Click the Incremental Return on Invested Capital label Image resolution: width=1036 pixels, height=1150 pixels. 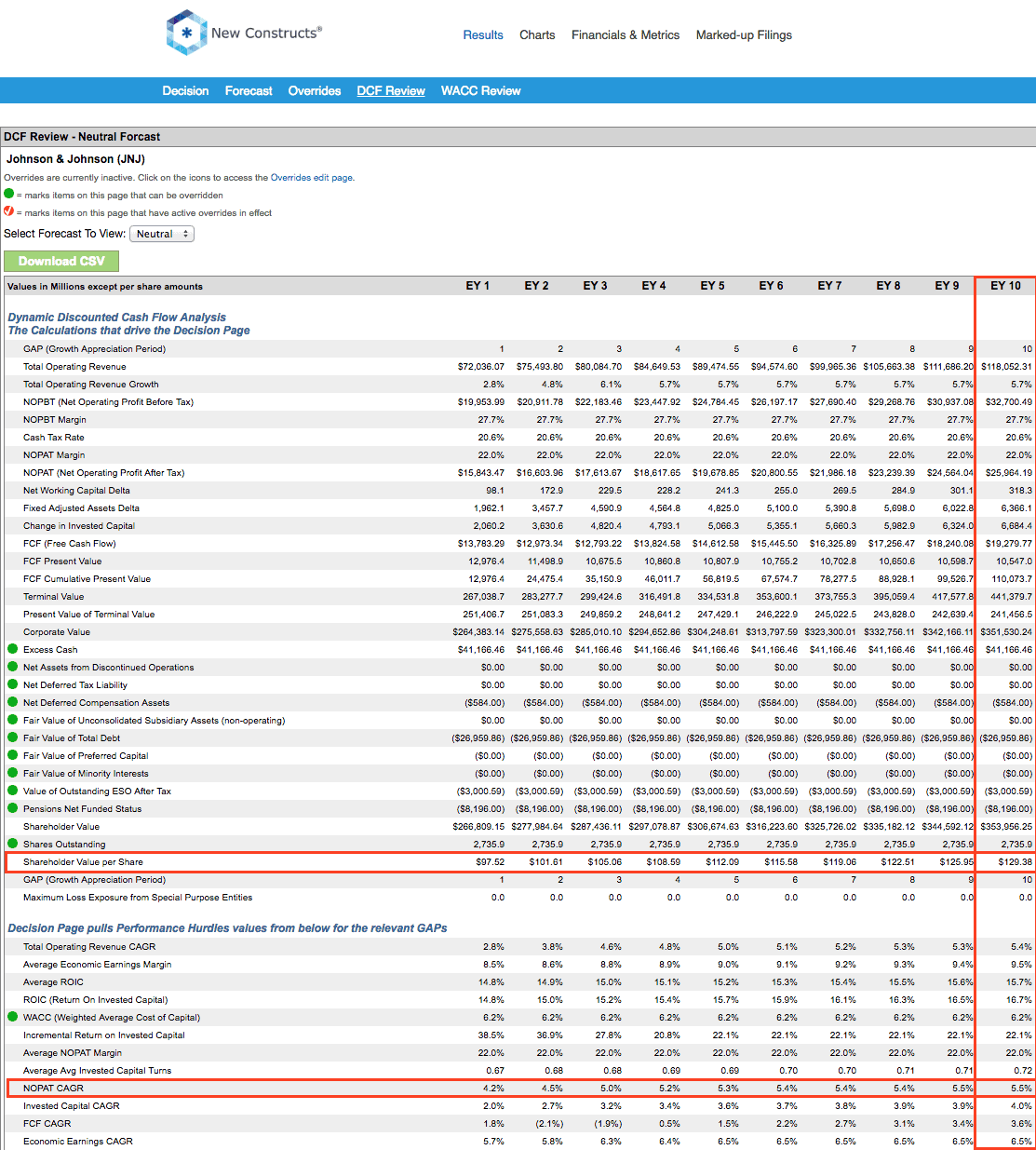tap(104, 1035)
